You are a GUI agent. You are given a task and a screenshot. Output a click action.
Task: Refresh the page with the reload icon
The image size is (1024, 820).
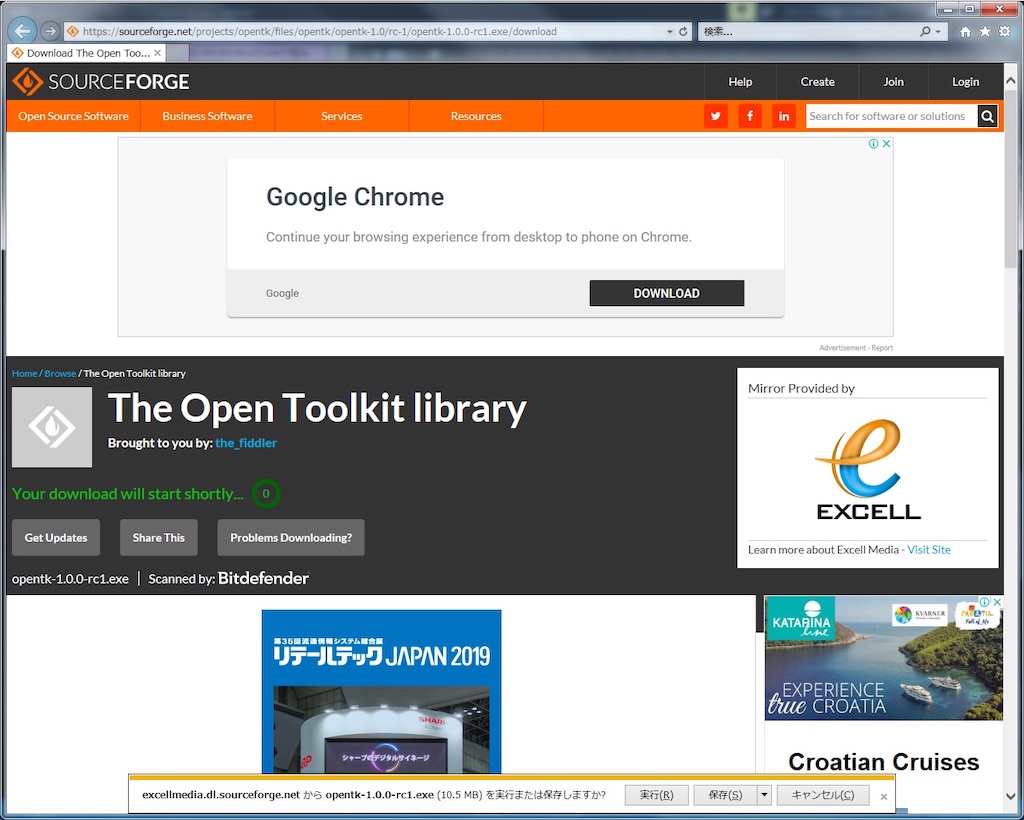(683, 31)
